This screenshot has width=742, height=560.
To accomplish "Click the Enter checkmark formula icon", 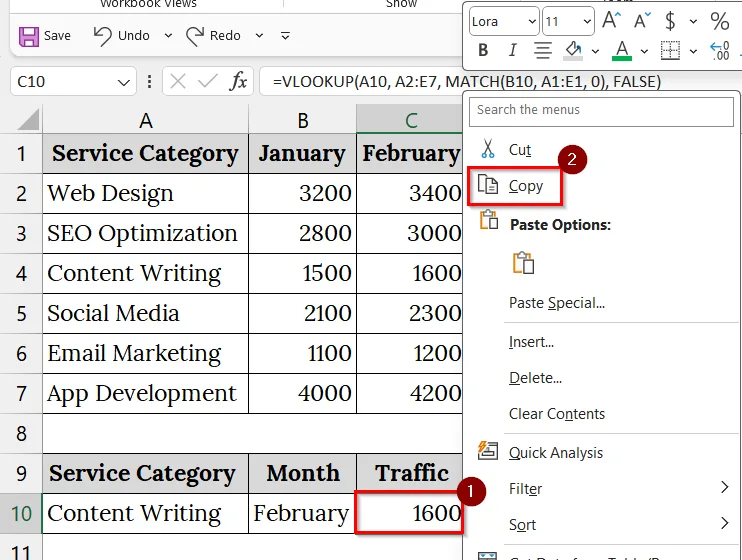I will click(207, 82).
